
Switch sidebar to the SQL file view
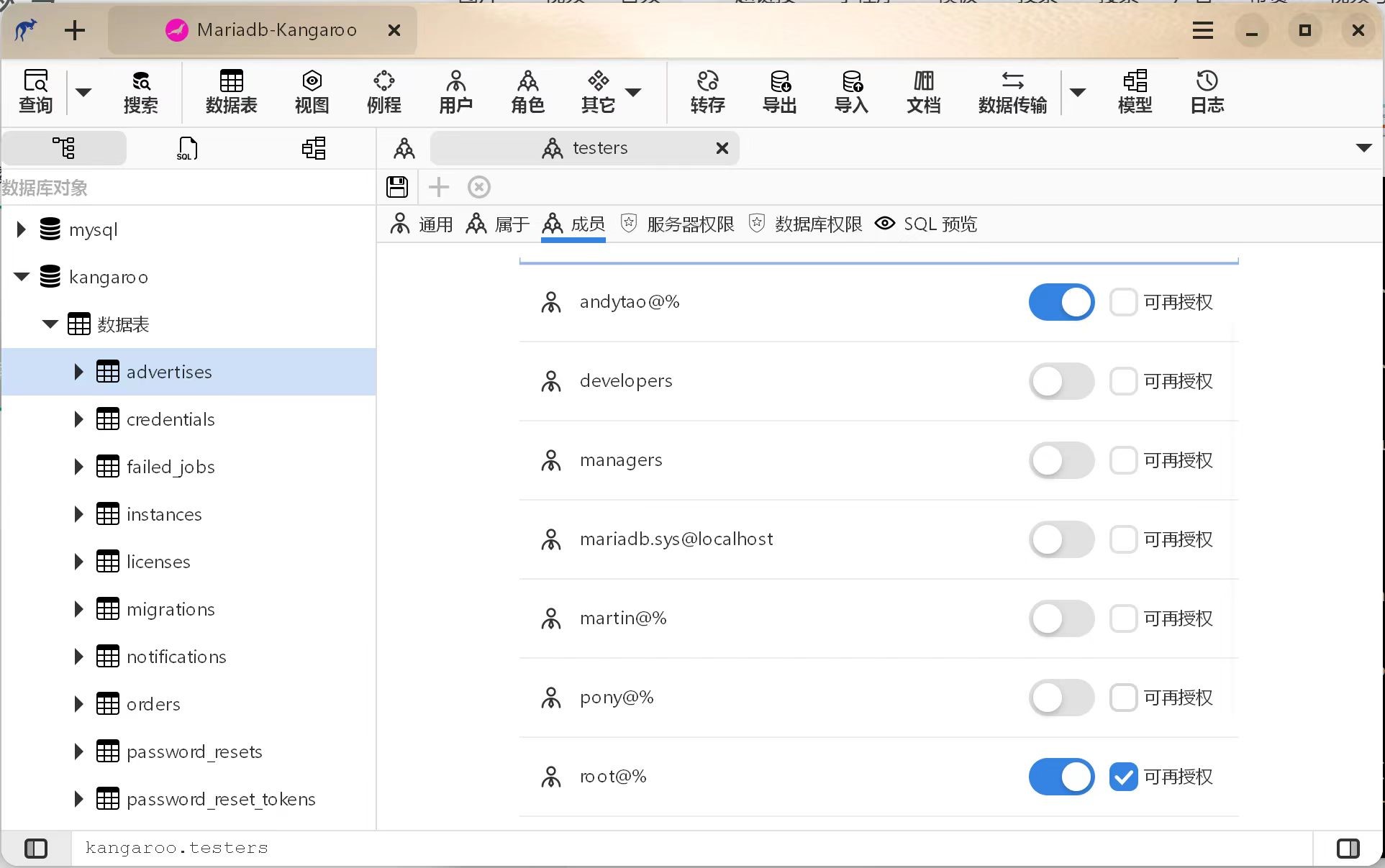187,148
